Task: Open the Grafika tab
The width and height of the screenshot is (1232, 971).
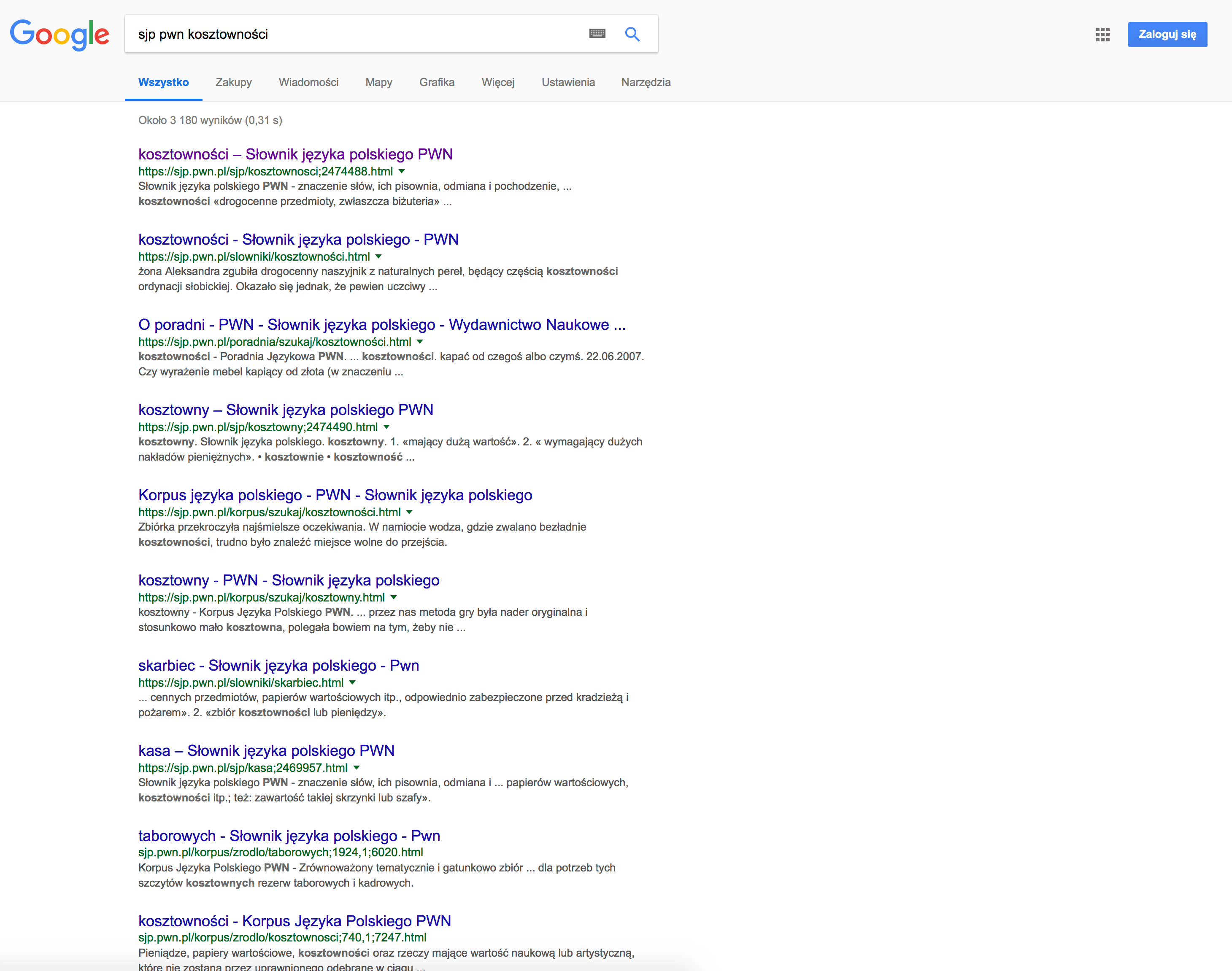Action: click(437, 82)
